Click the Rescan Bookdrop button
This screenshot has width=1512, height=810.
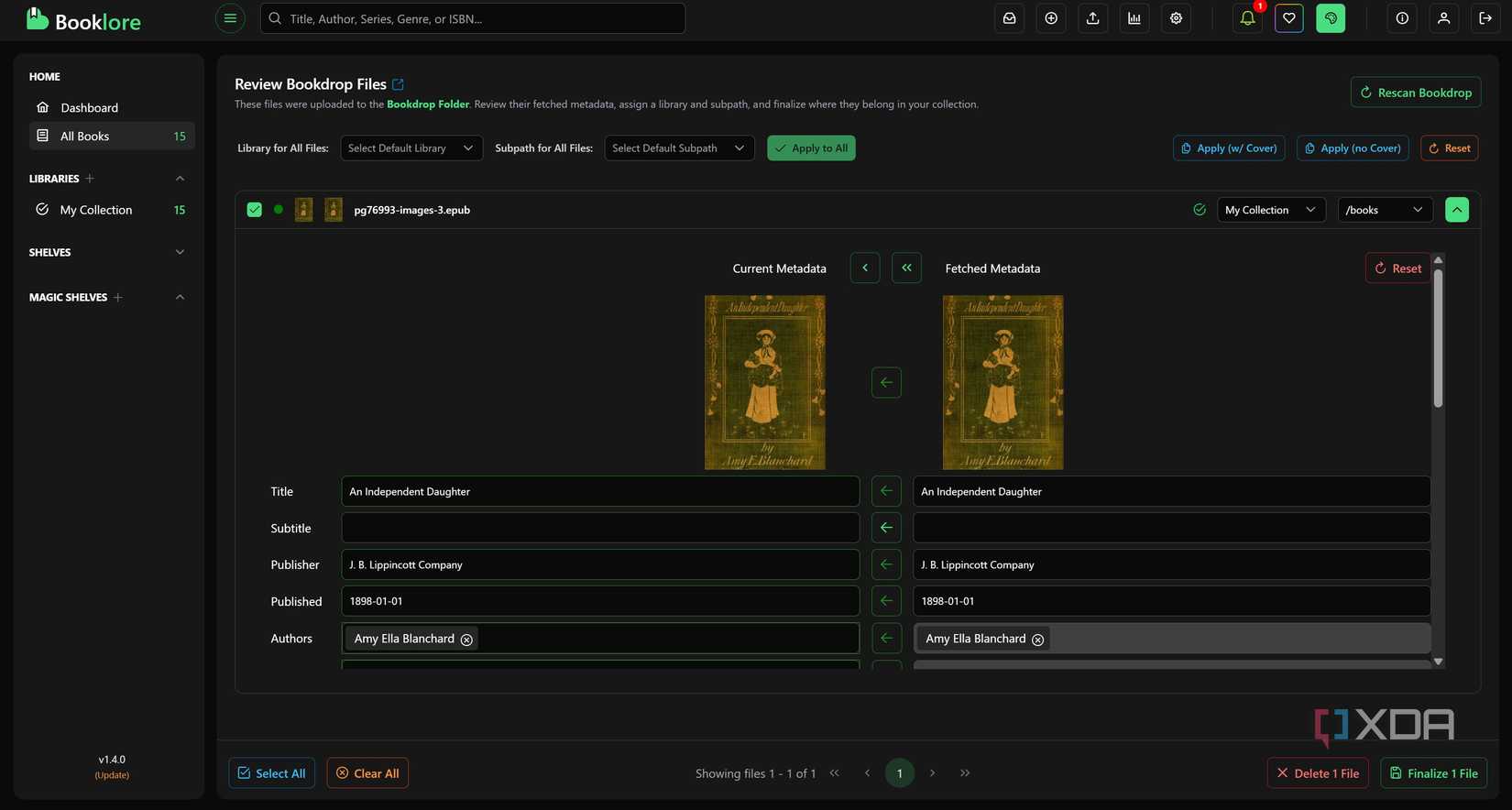(1416, 93)
